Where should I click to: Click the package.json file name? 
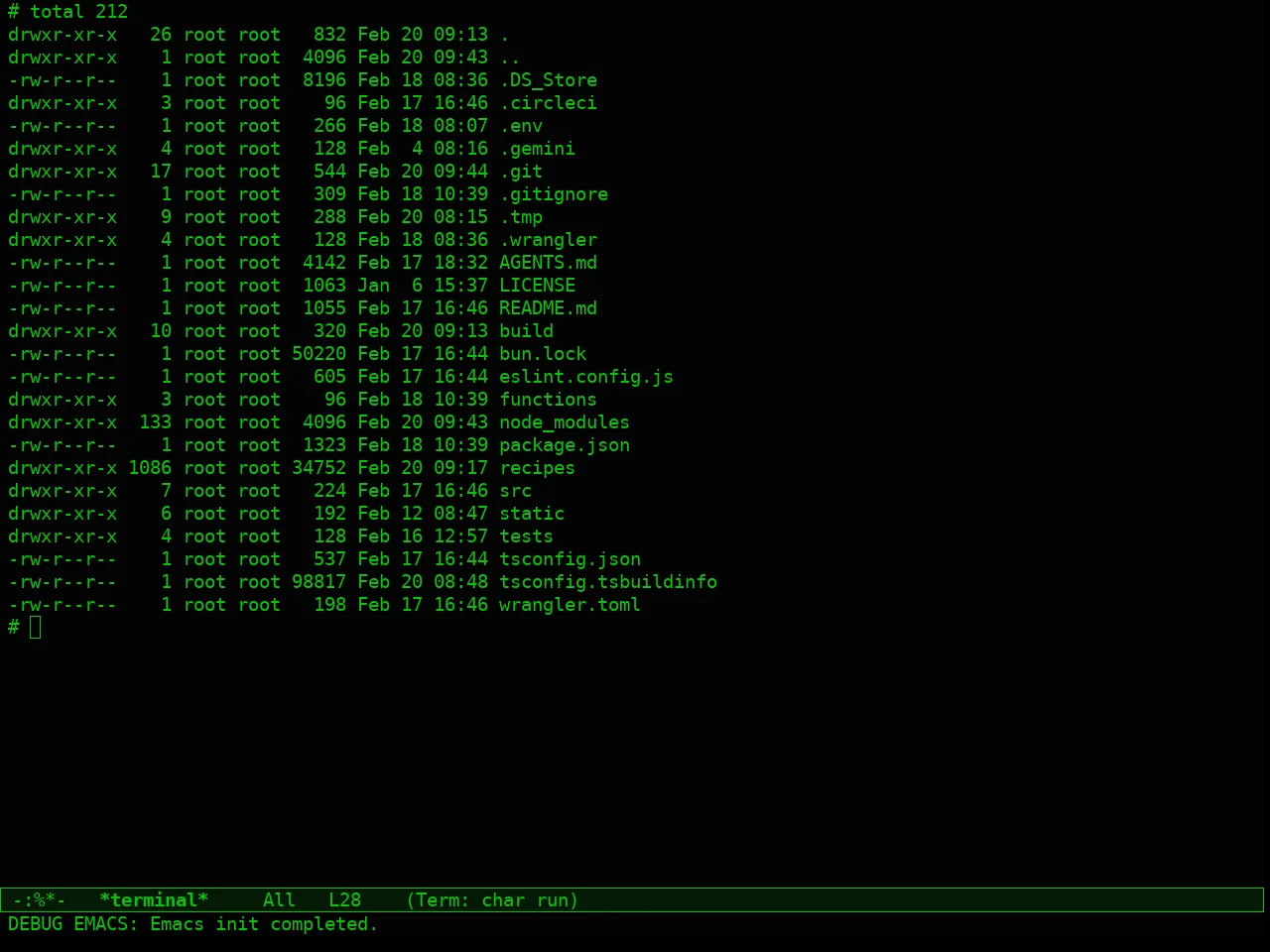(x=565, y=445)
